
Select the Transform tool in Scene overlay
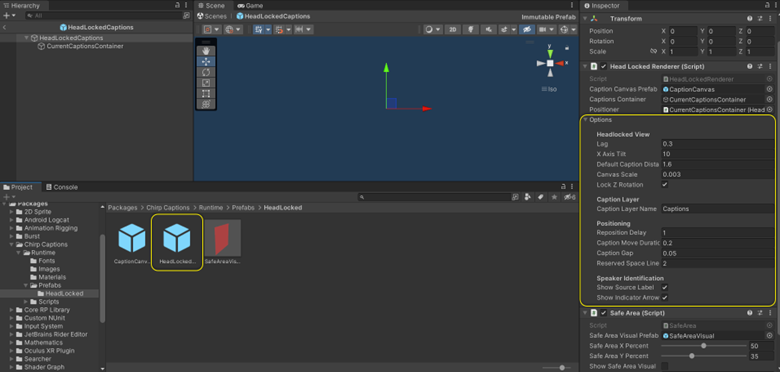[206, 104]
